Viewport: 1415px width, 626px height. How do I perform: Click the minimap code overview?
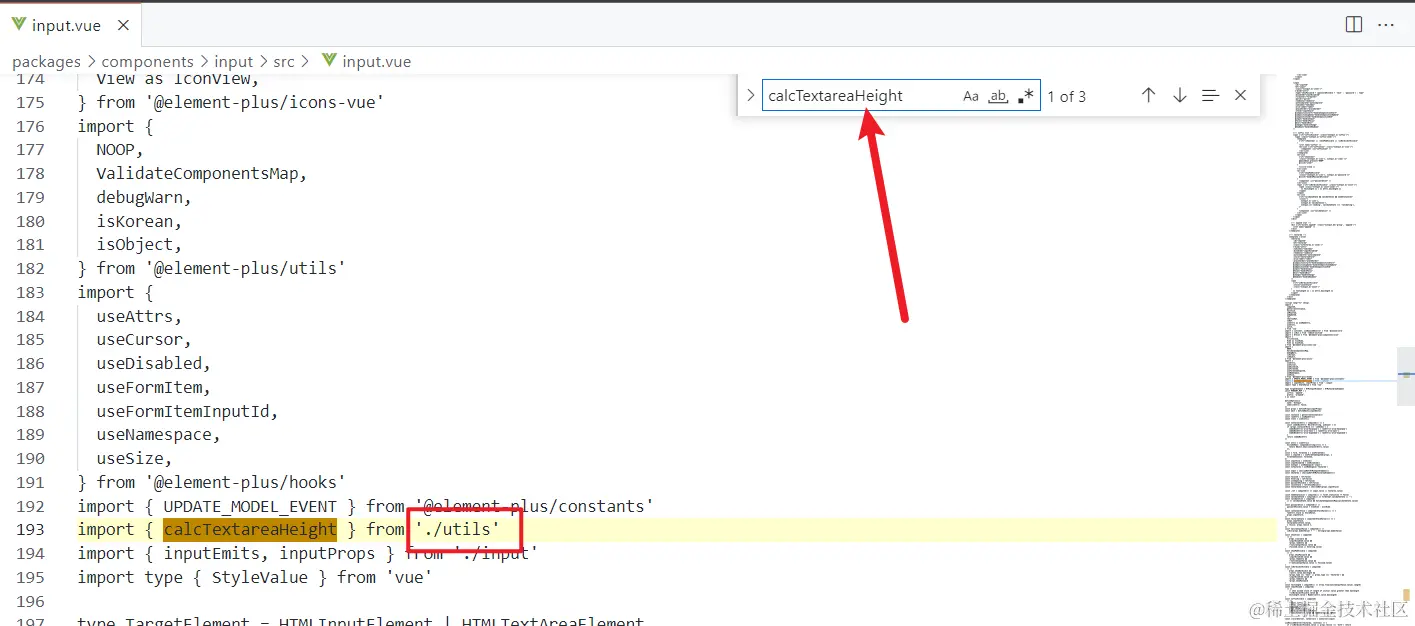pos(1337,350)
